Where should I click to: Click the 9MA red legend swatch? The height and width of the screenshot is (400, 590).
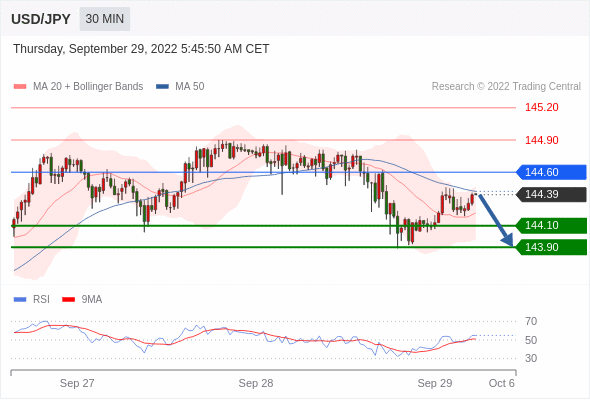pos(68,300)
